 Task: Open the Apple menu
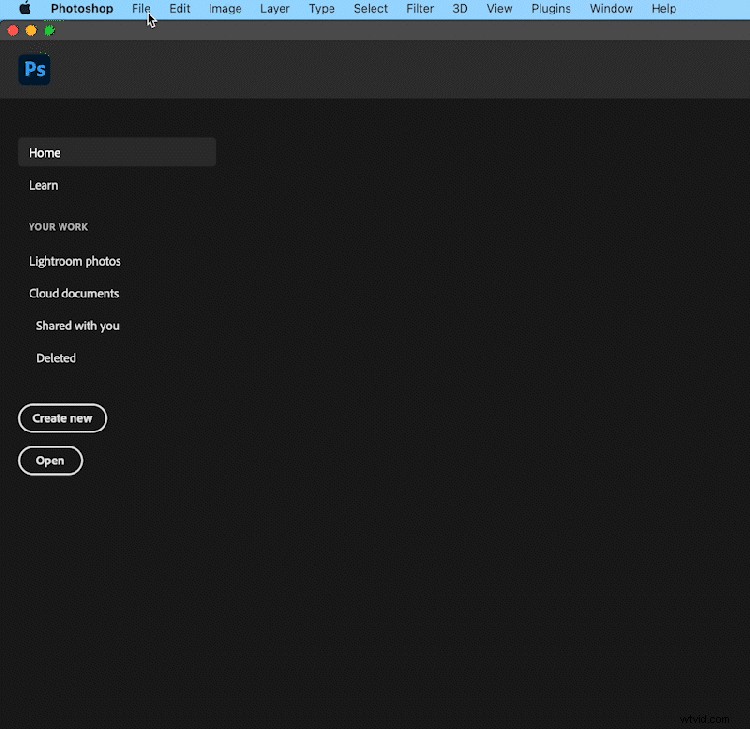click(x=25, y=9)
